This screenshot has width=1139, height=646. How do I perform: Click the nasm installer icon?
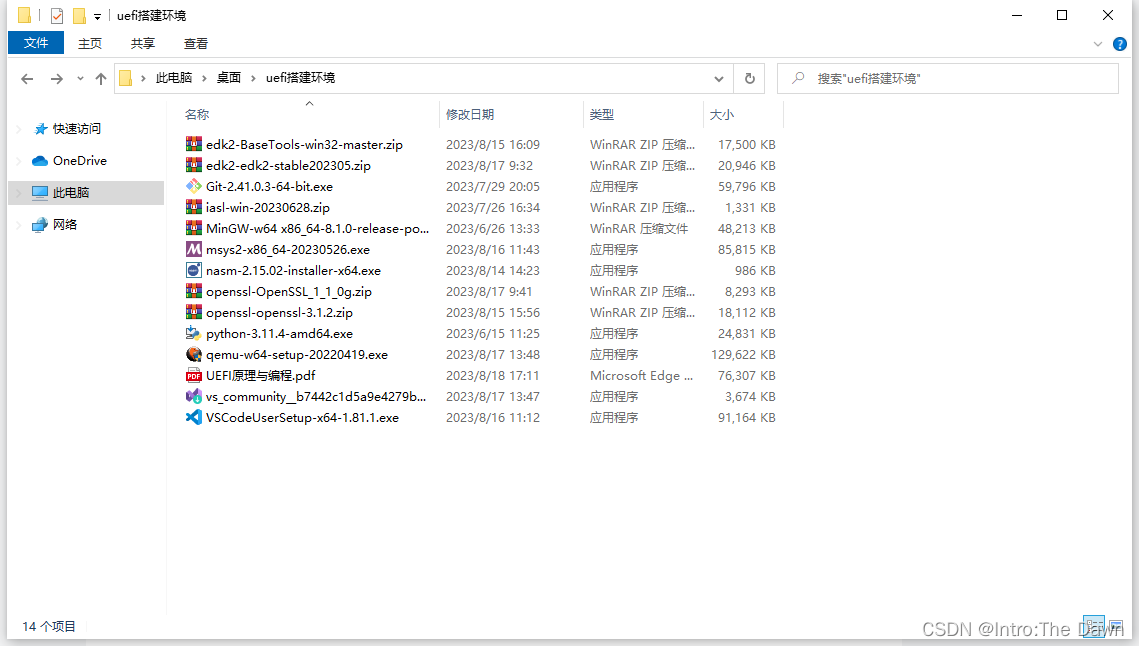pos(193,270)
